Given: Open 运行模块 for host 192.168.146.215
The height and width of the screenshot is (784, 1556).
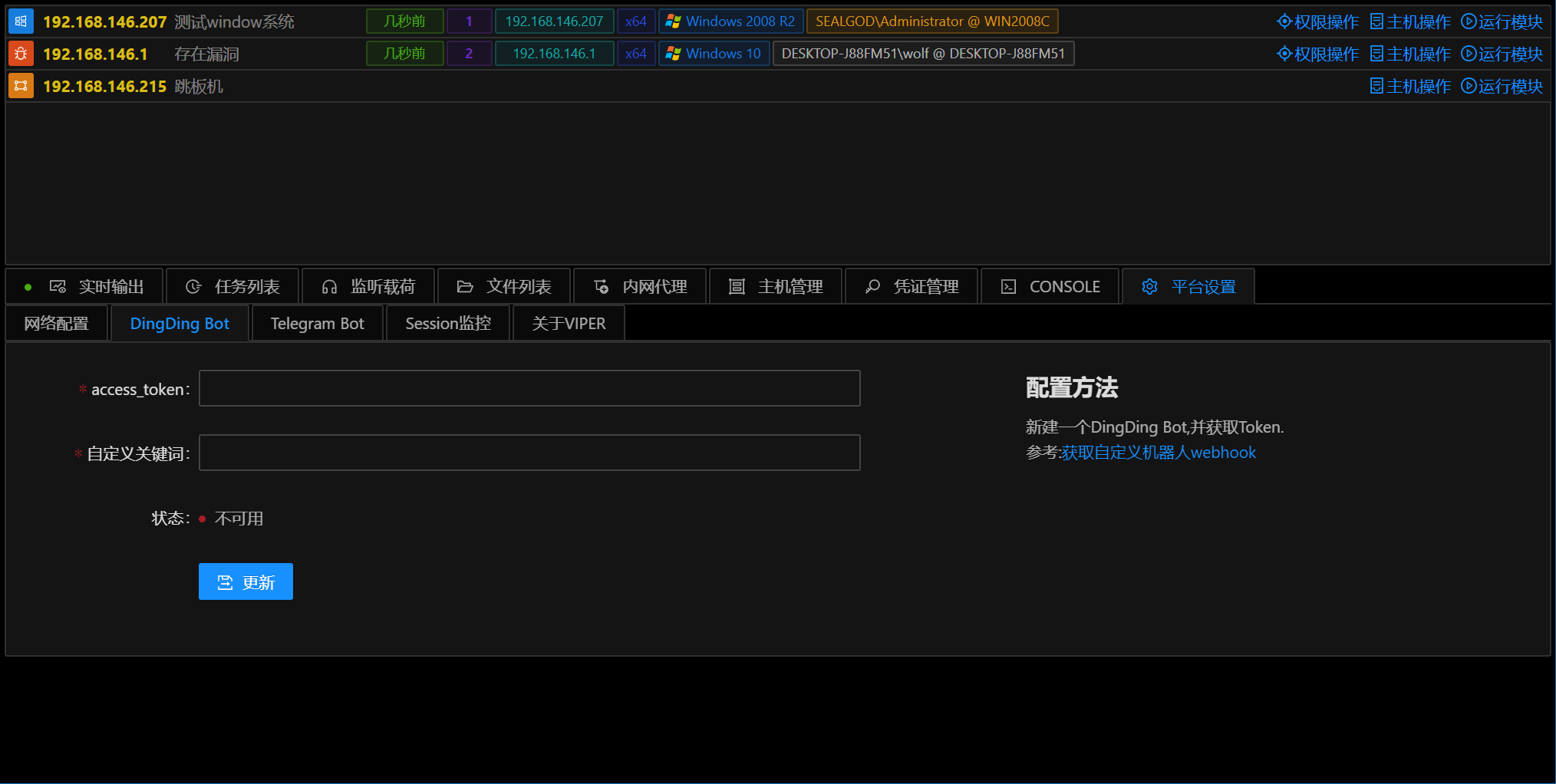Looking at the screenshot, I should pyautogui.click(x=1502, y=86).
